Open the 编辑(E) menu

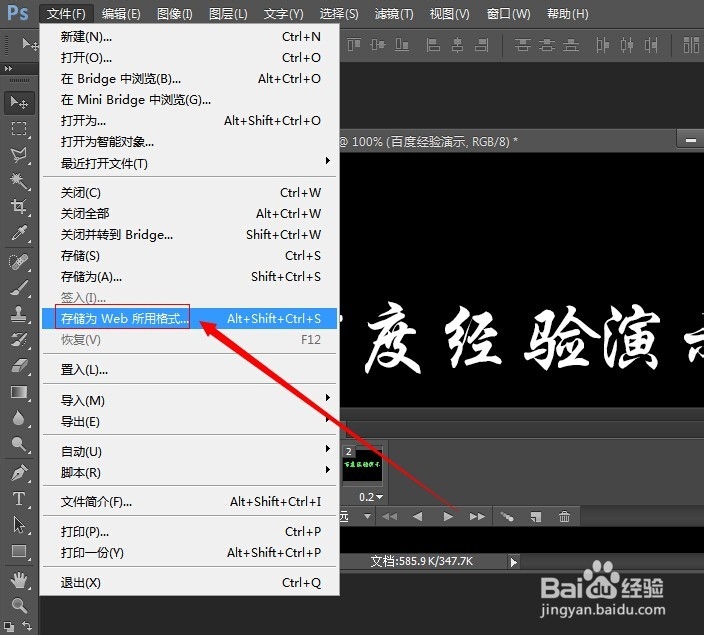click(121, 14)
